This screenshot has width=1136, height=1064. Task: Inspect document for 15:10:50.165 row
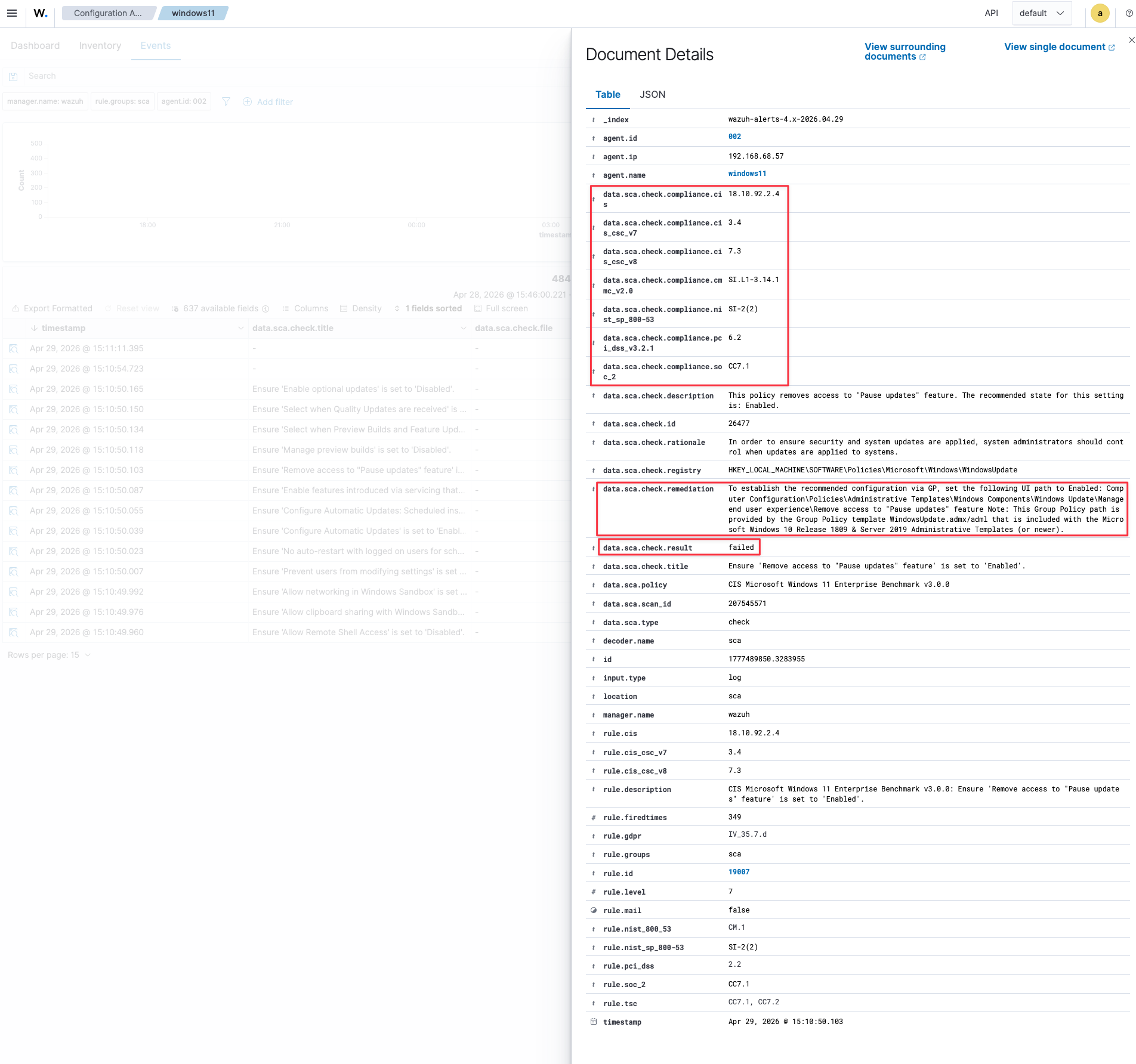13,389
